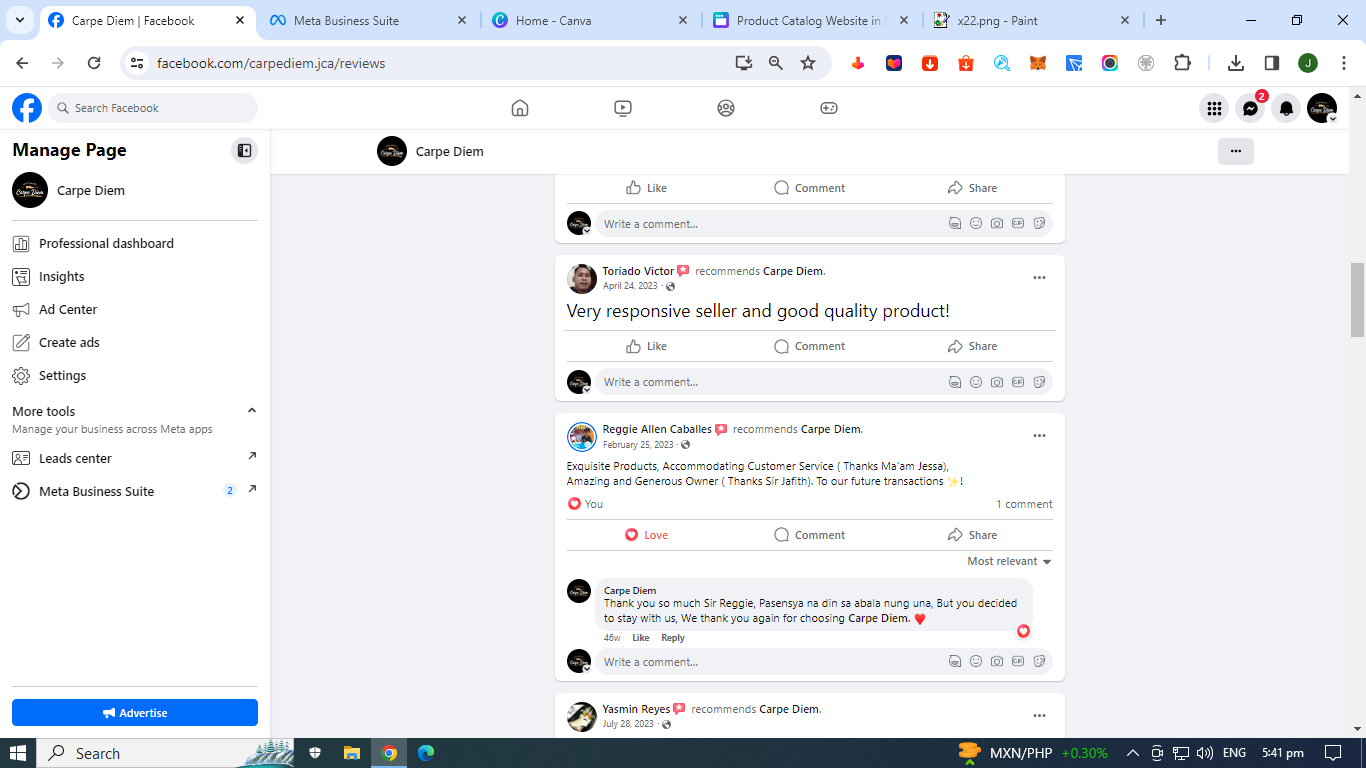This screenshot has height=768, width=1366.
Task: Open the page header three-dots menu
Action: click(x=1236, y=151)
